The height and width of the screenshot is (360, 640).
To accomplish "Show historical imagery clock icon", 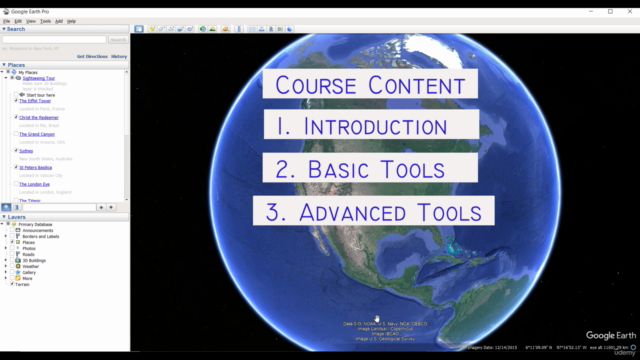I will click(x=203, y=29).
